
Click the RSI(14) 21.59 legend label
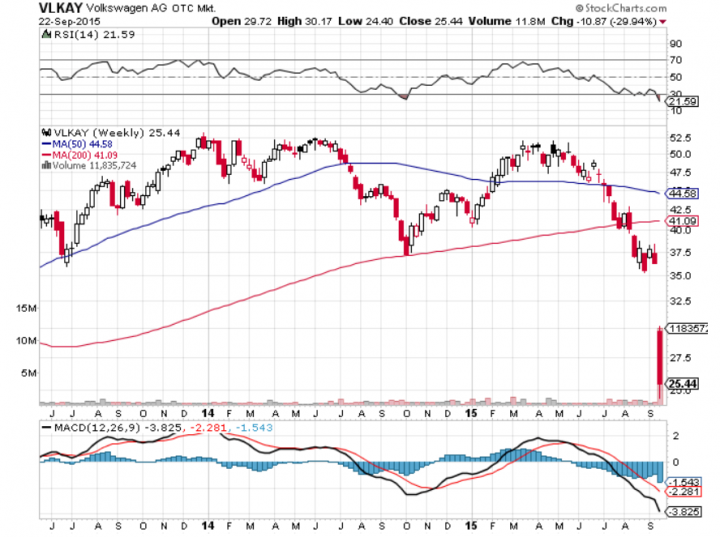coord(94,34)
